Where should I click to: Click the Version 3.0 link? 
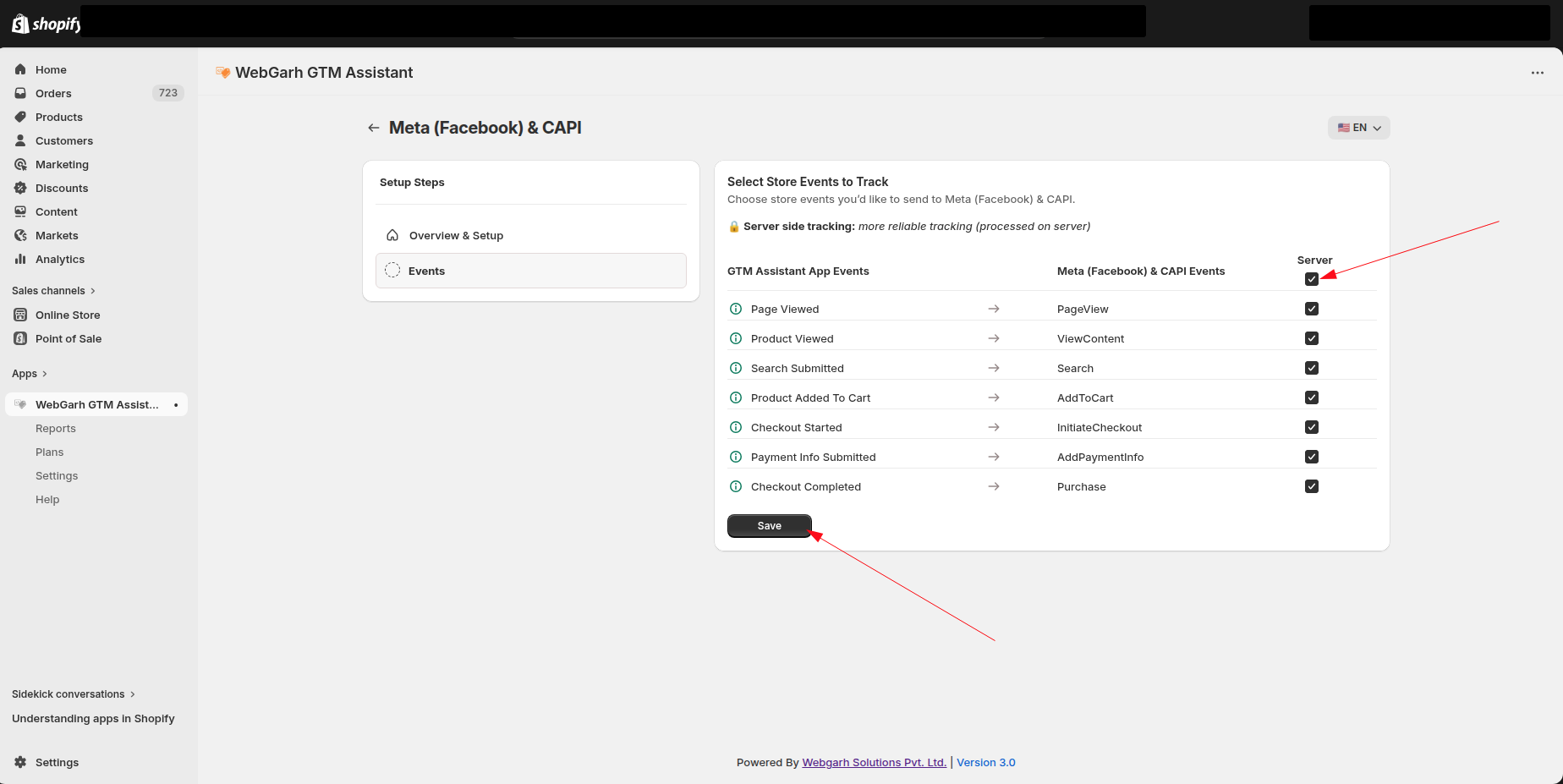[986, 762]
